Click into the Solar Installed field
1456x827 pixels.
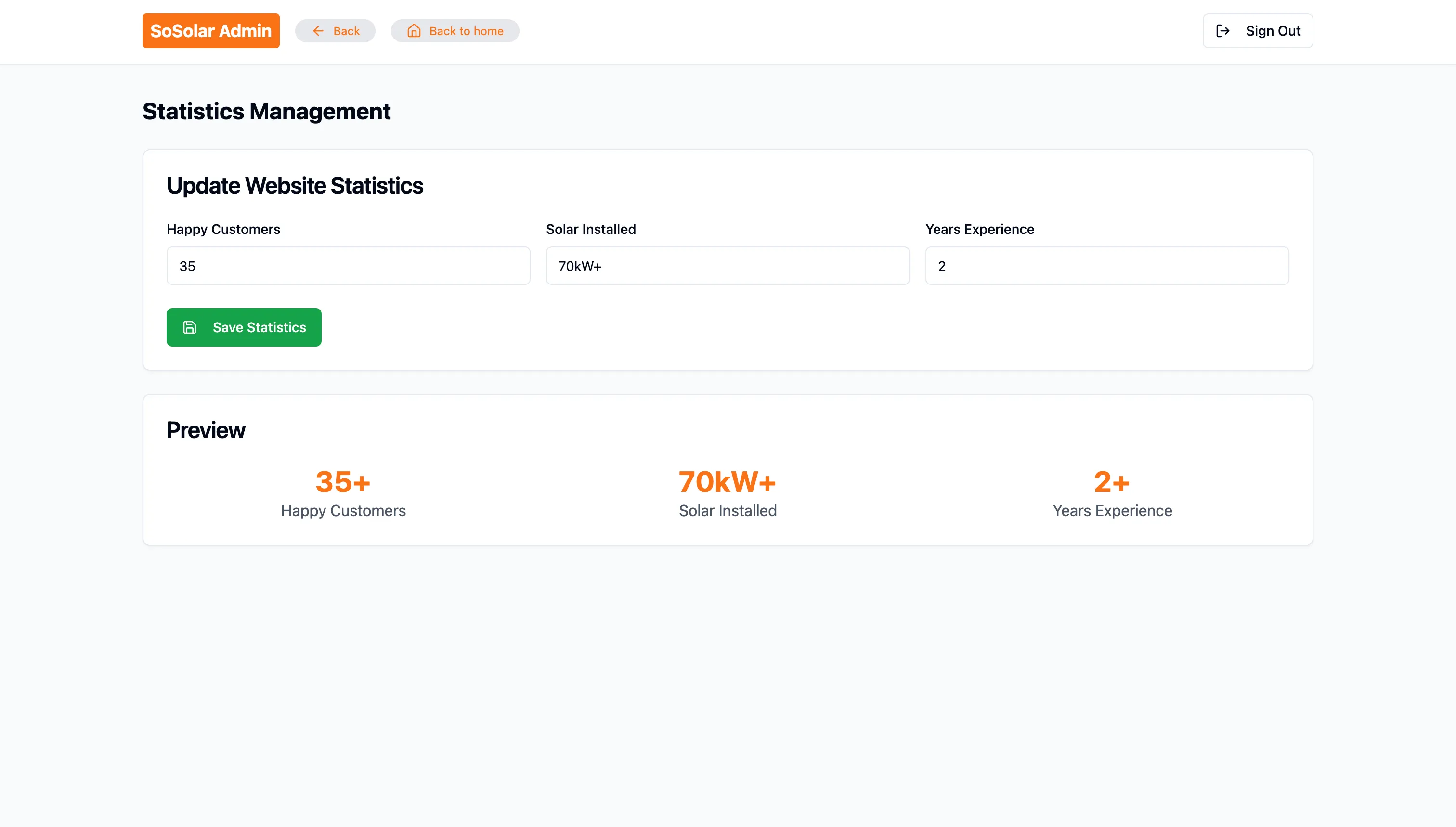[727, 266]
